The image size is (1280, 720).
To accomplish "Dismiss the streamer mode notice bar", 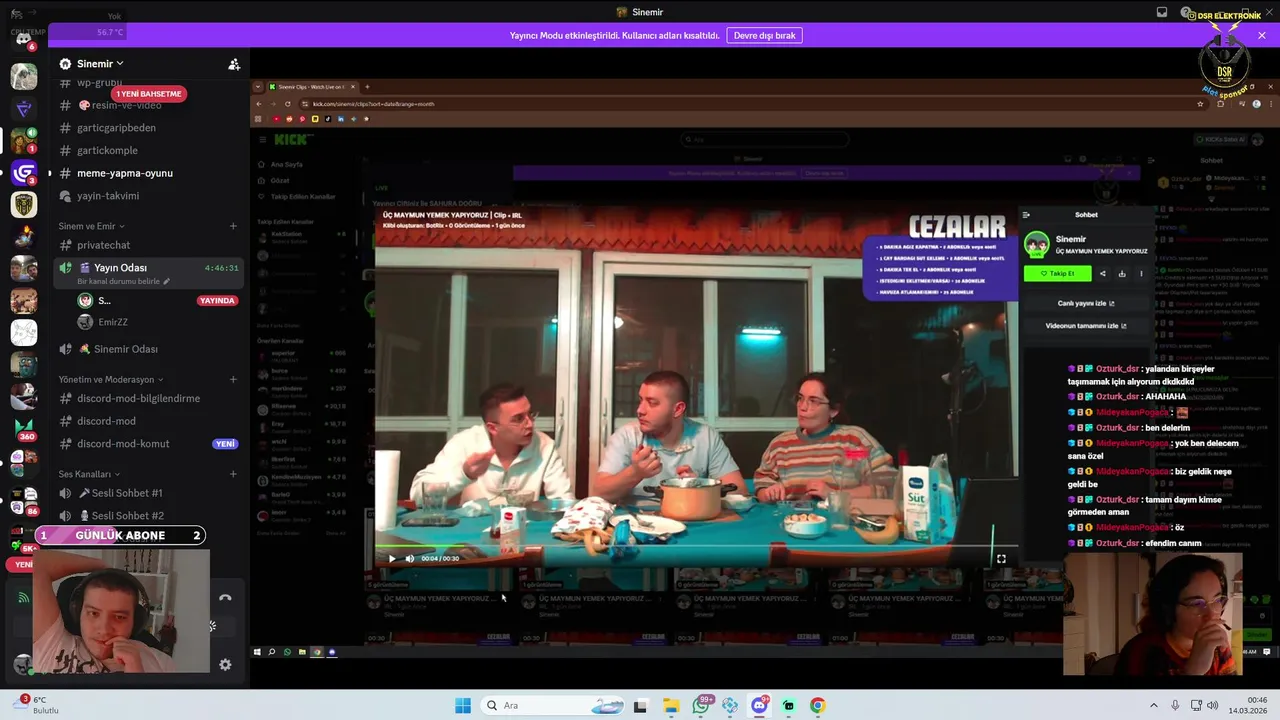I will pos(1261,35).
